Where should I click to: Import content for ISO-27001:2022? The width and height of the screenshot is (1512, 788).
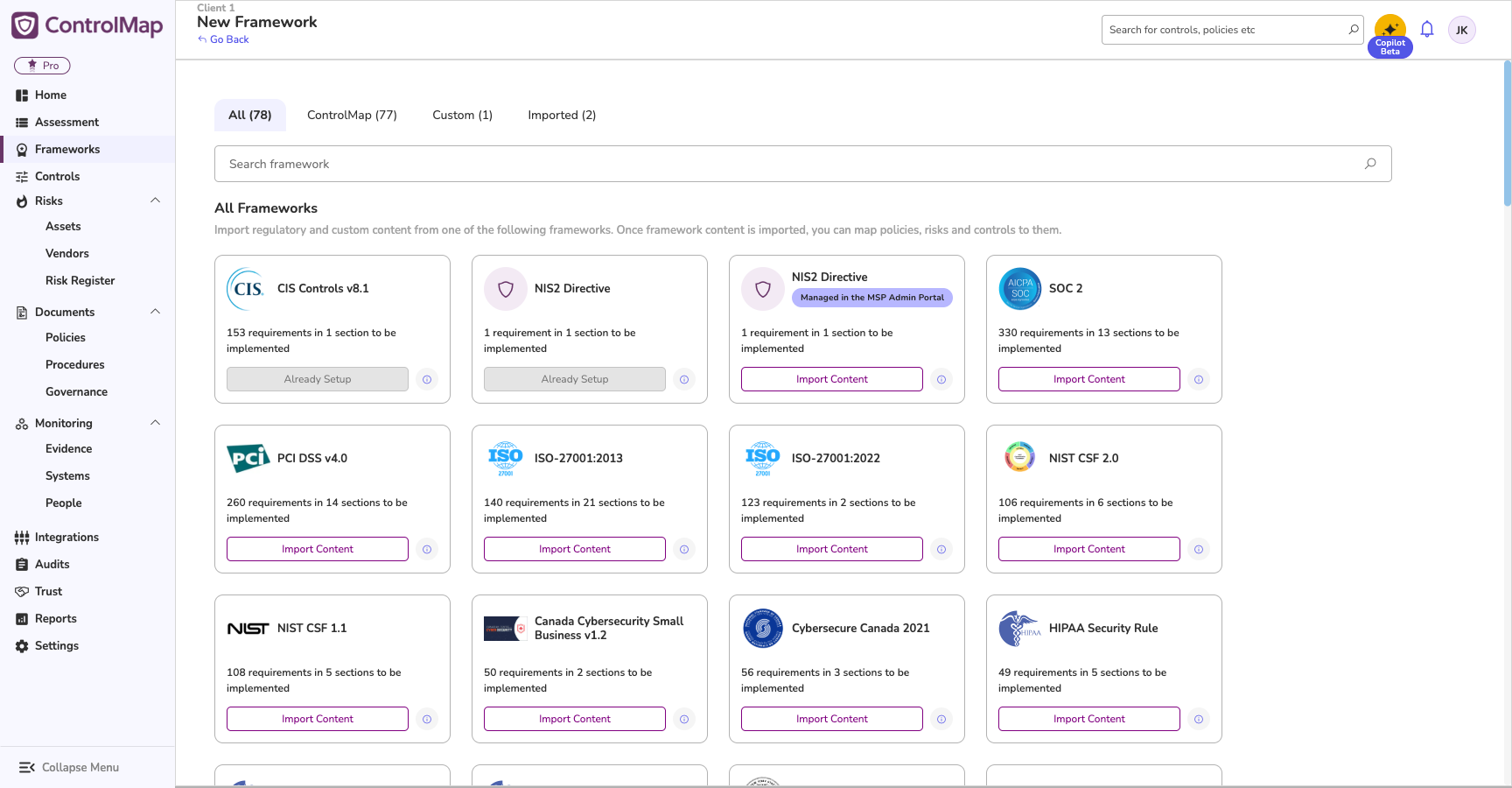coord(832,549)
